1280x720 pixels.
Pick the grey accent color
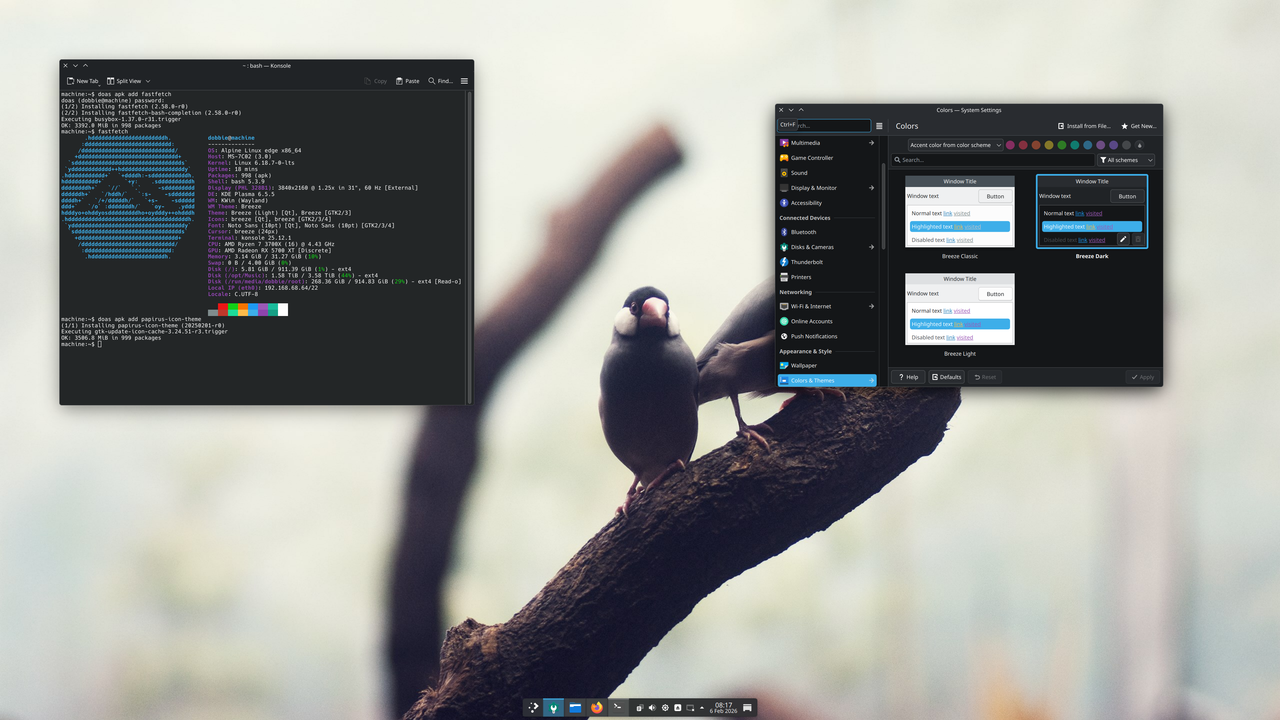(x=1126, y=145)
